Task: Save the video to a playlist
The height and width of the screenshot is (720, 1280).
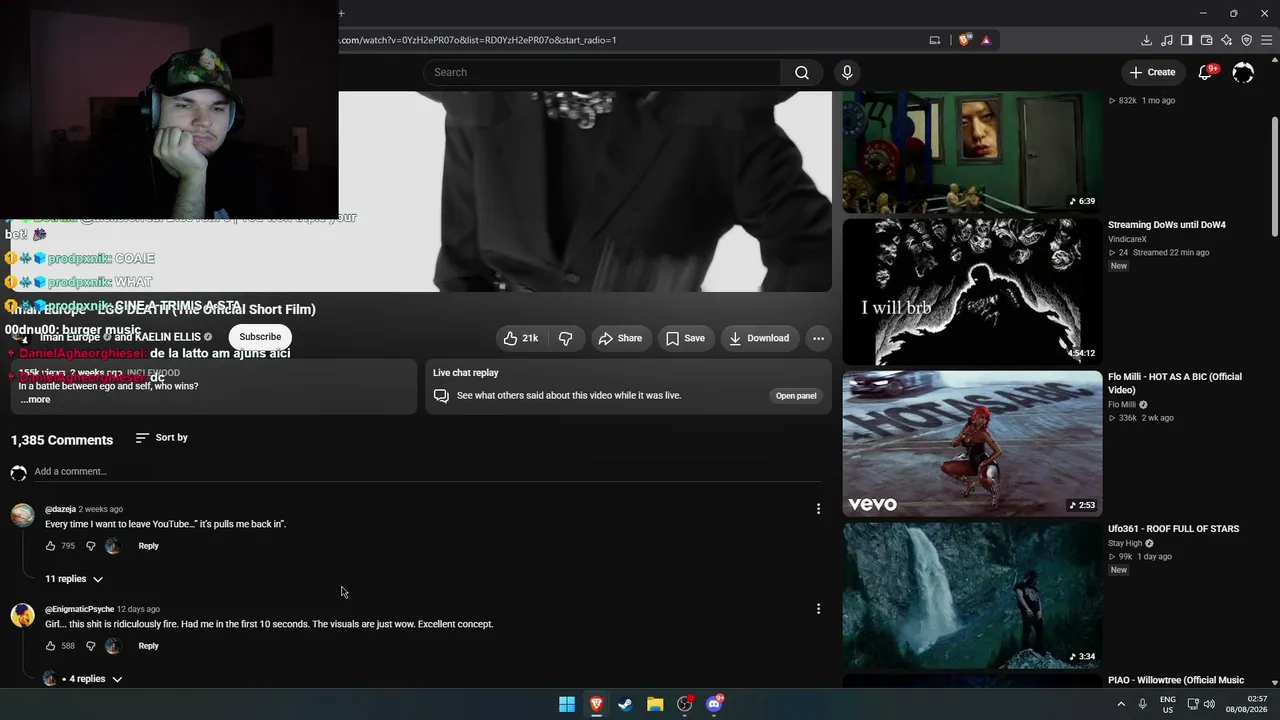Action: [x=685, y=338]
